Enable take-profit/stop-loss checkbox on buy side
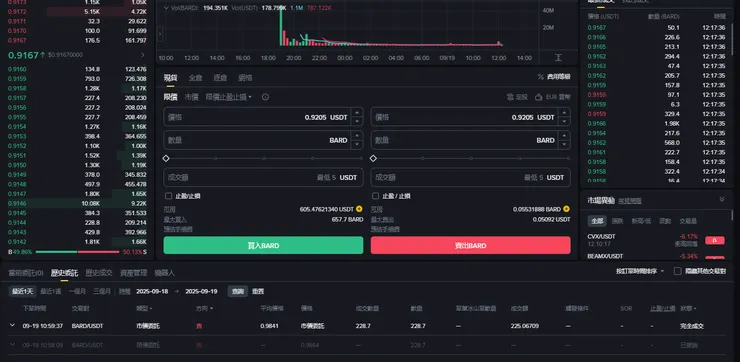This screenshot has width=740, height=362. point(168,196)
